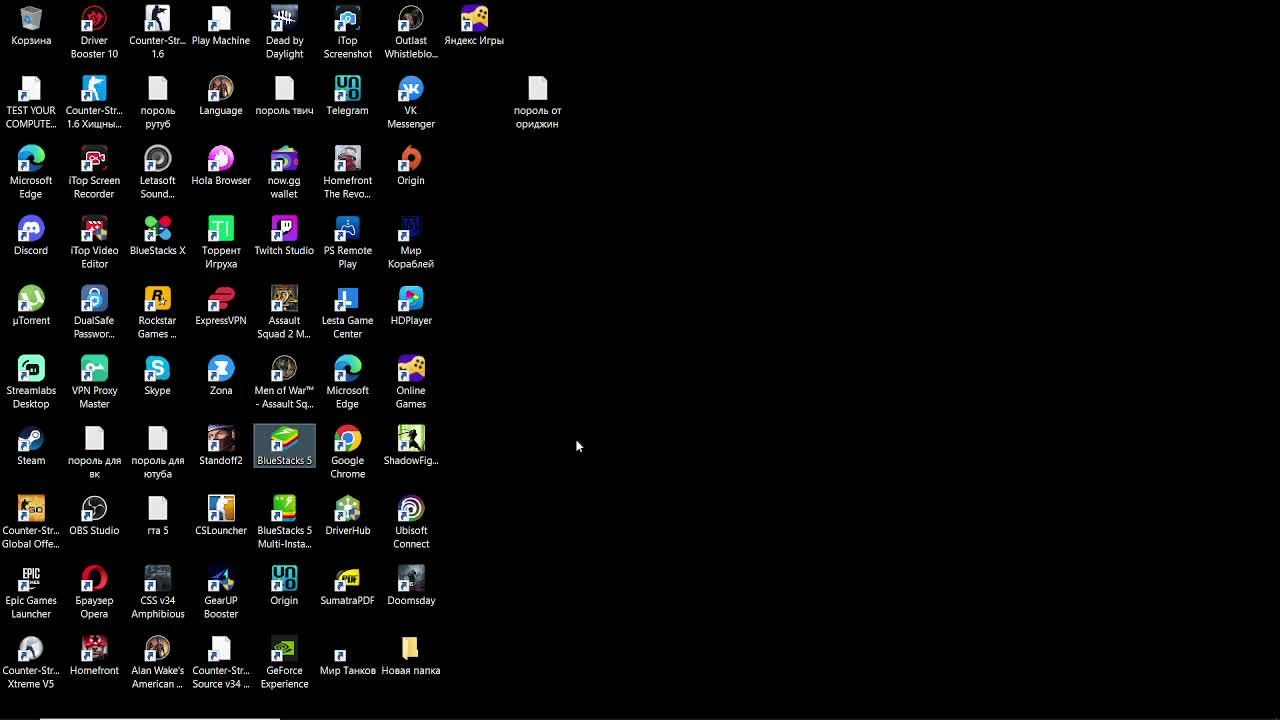The height and width of the screenshot is (720, 1280).
Task: Launch the GearUP Booster shortcut
Action: pyautogui.click(x=221, y=593)
